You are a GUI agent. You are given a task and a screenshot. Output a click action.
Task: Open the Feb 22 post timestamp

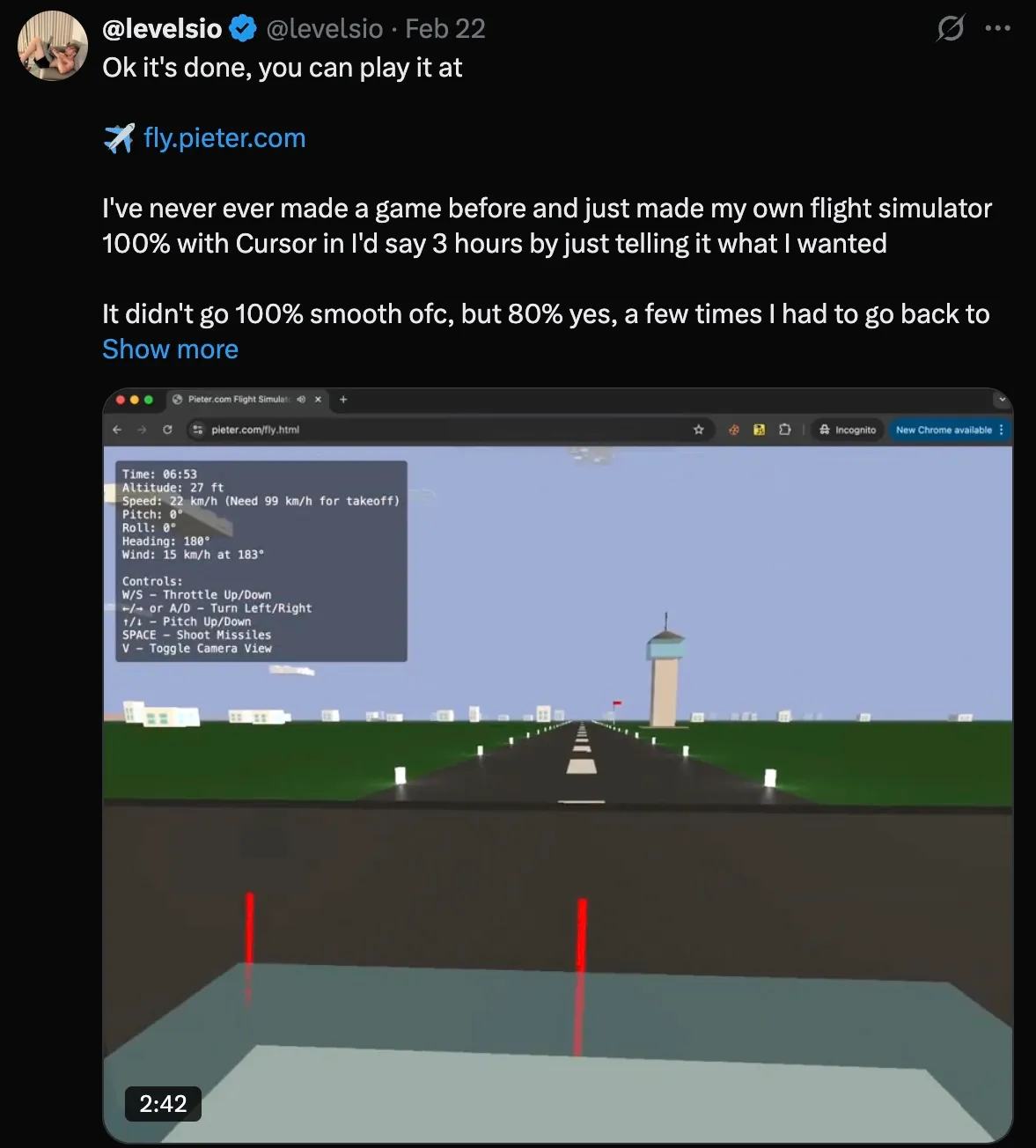[445, 29]
